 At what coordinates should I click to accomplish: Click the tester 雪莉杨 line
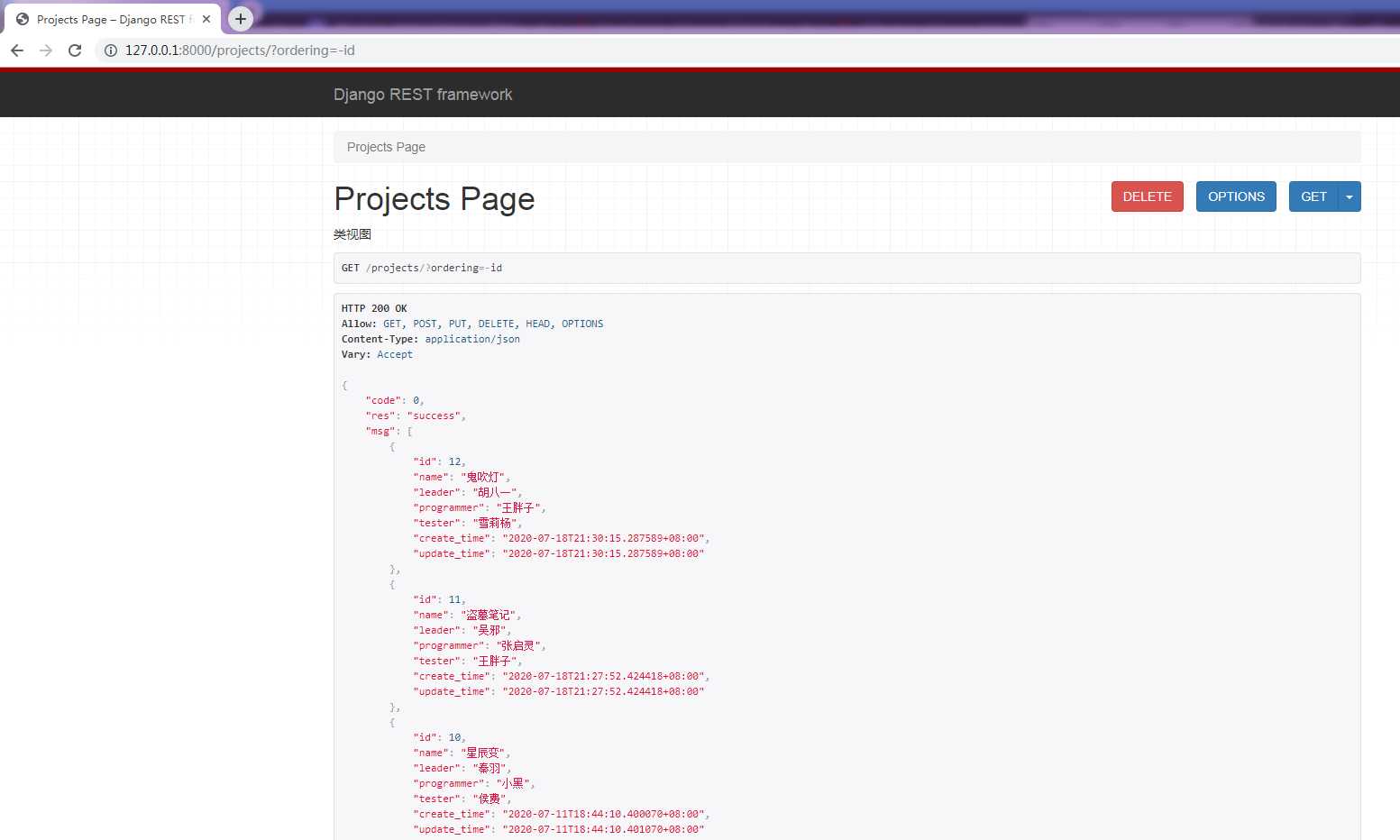(468, 523)
